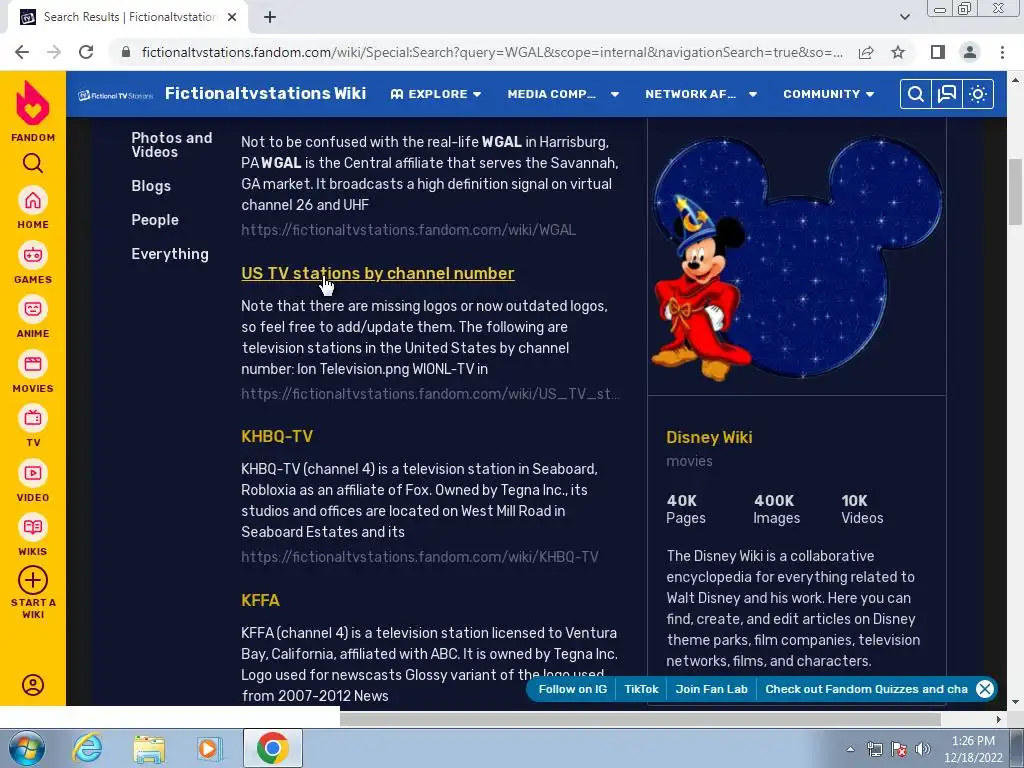Go back to previous page

click(x=22, y=52)
